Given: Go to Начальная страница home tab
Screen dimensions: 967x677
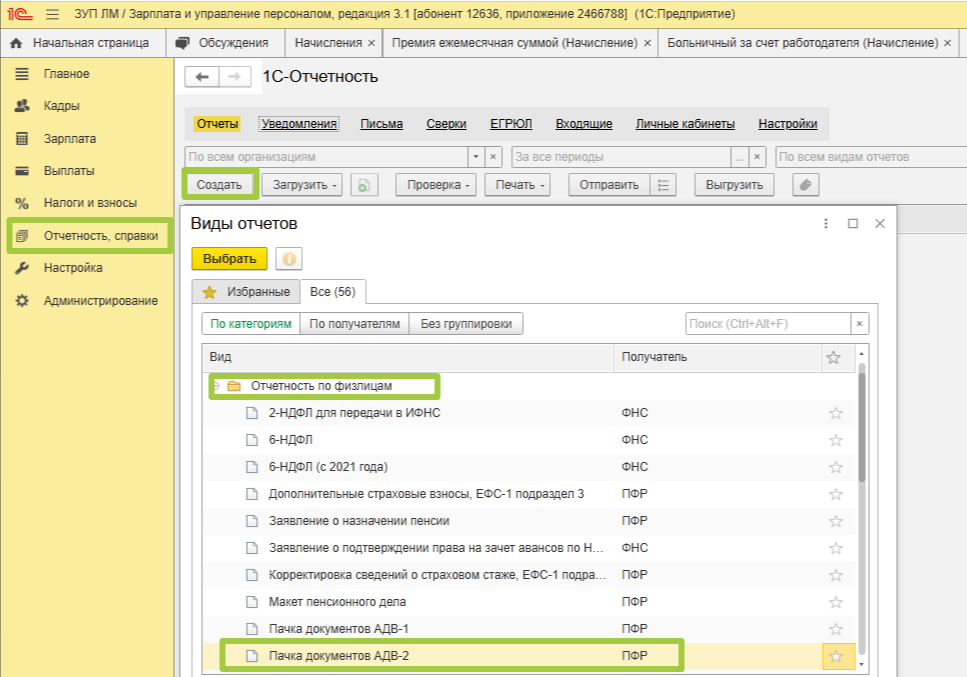Looking at the screenshot, I should pyautogui.click(x=83, y=43).
